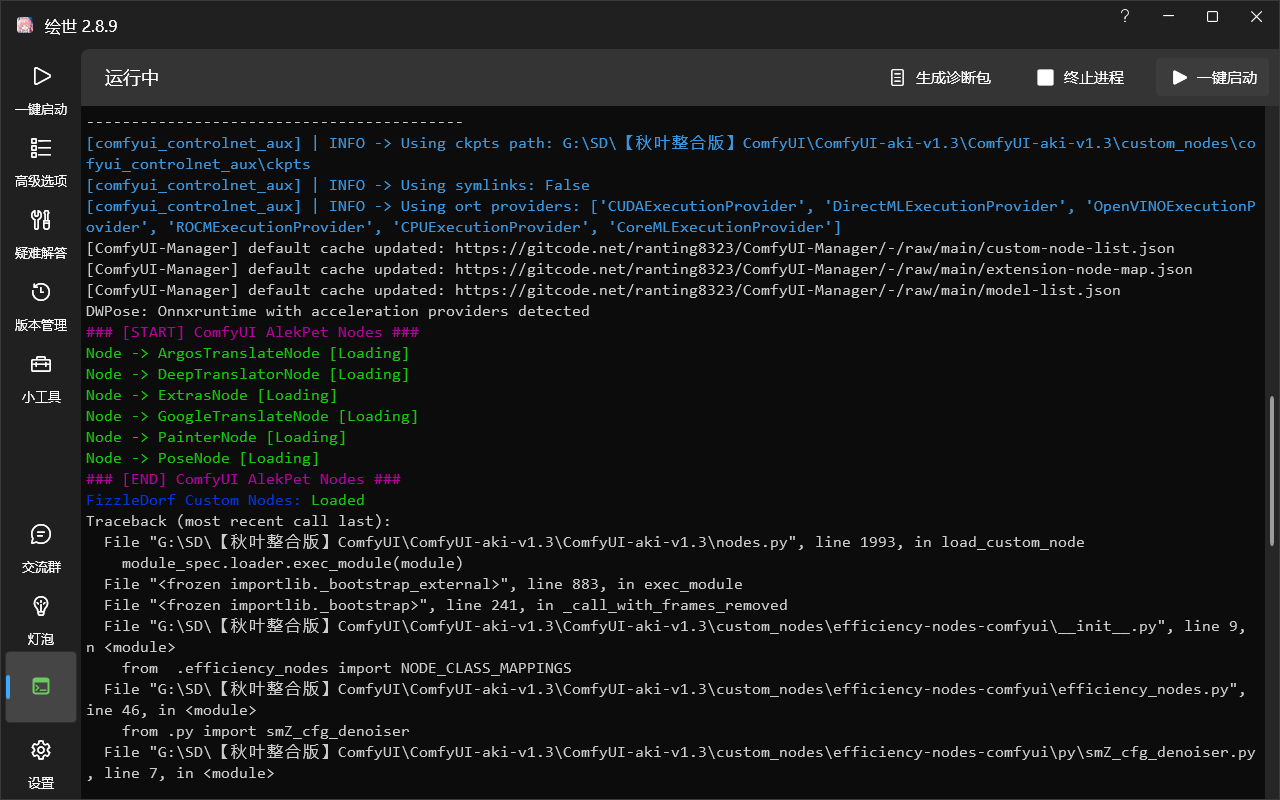Click the Traceback line in console

click(239, 521)
